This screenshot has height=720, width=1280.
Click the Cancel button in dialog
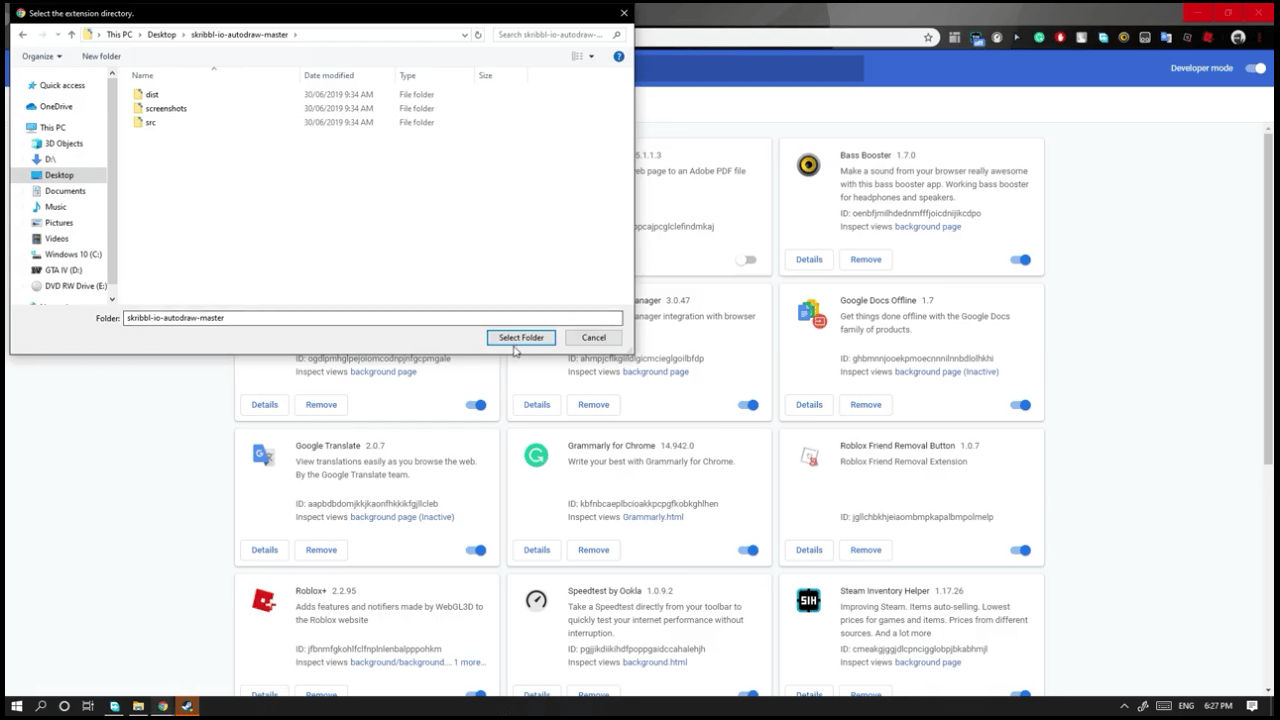pos(594,337)
